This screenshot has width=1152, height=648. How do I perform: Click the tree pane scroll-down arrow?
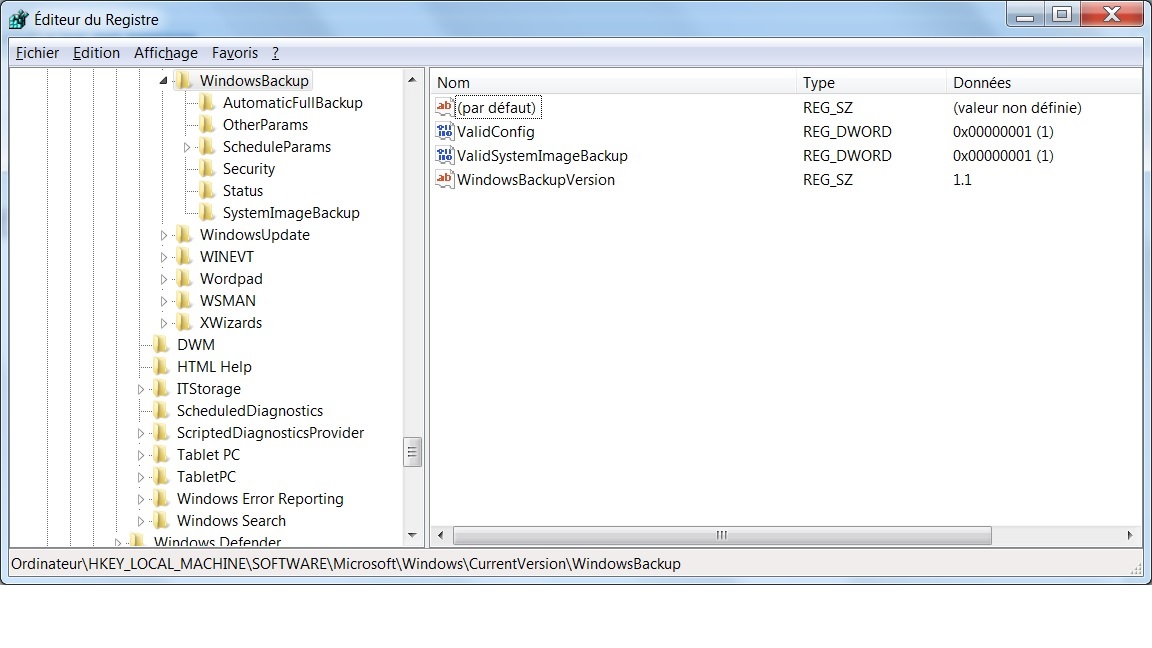[x=412, y=536]
